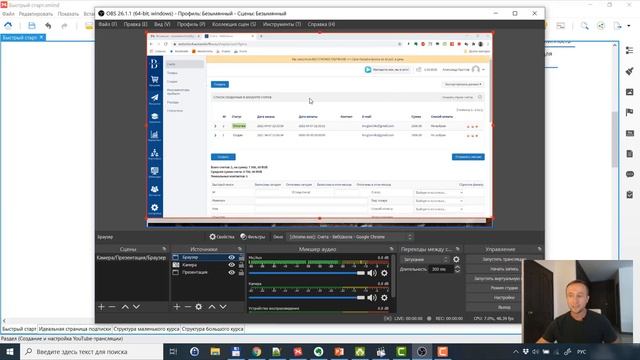Toggle visibility eye of Презентация source
640x360 pixels.
pyautogui.click(x=231, y=272)
